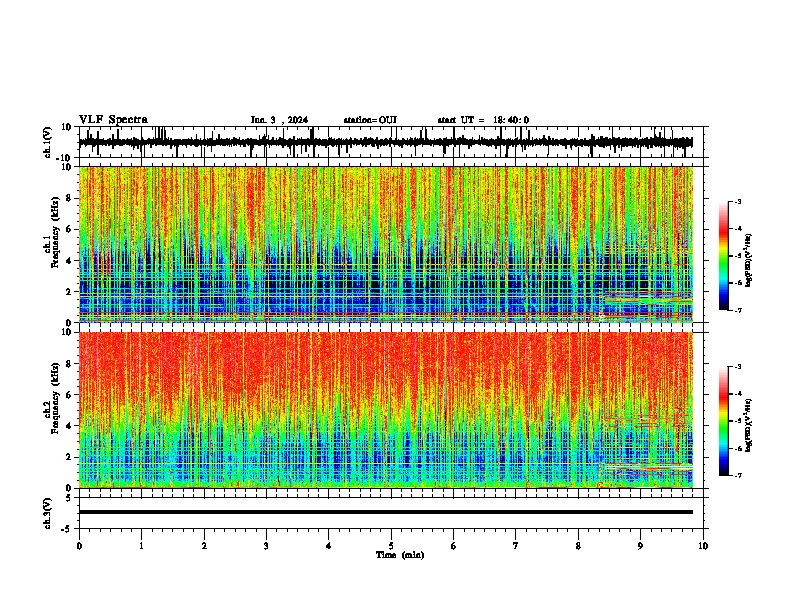This screenshot has height=612, width=792.
Task: Click the ch.2 color scale log(PSD) label
Action: [749, 425]
